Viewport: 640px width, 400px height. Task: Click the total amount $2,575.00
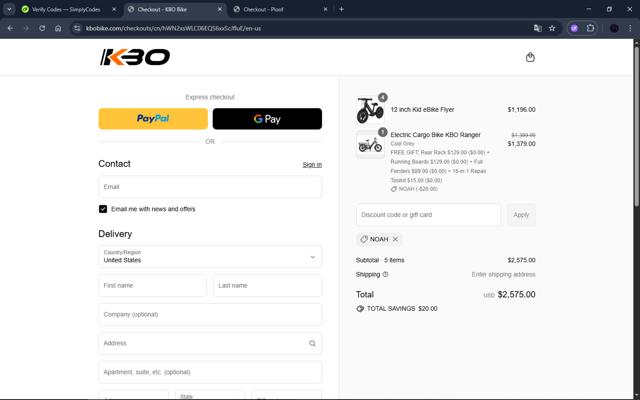click(x=516, y=295)
